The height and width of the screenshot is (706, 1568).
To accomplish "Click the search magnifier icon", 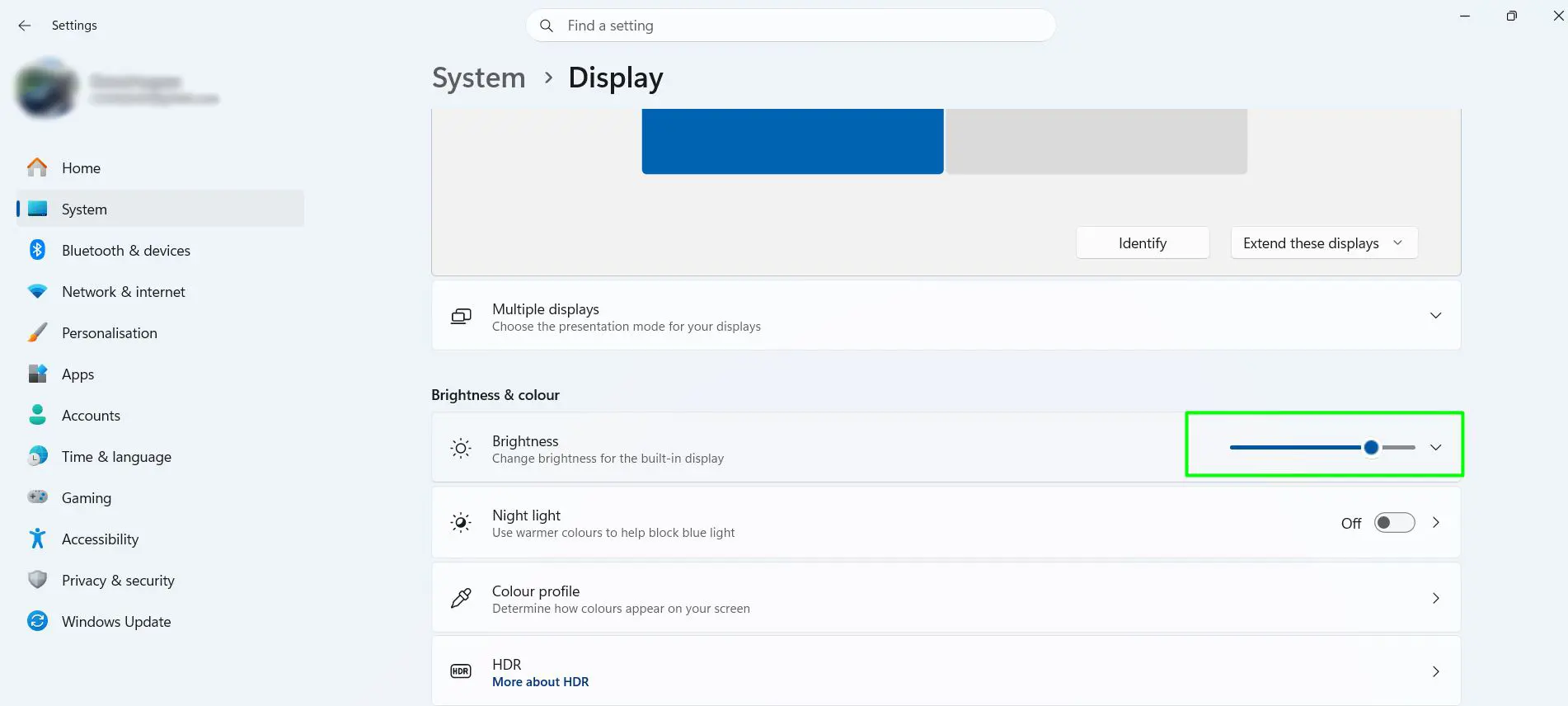I will tap(546, 26).
